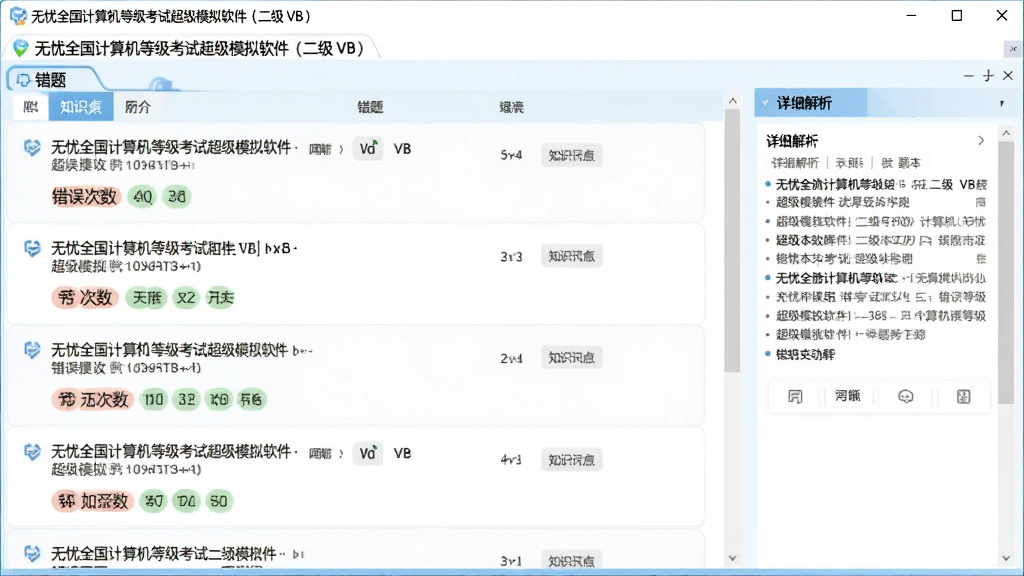Screen dimensions: 1024x576
Task: Click the gray button in the 3v1 row
Action: click(x=571, y=560)
